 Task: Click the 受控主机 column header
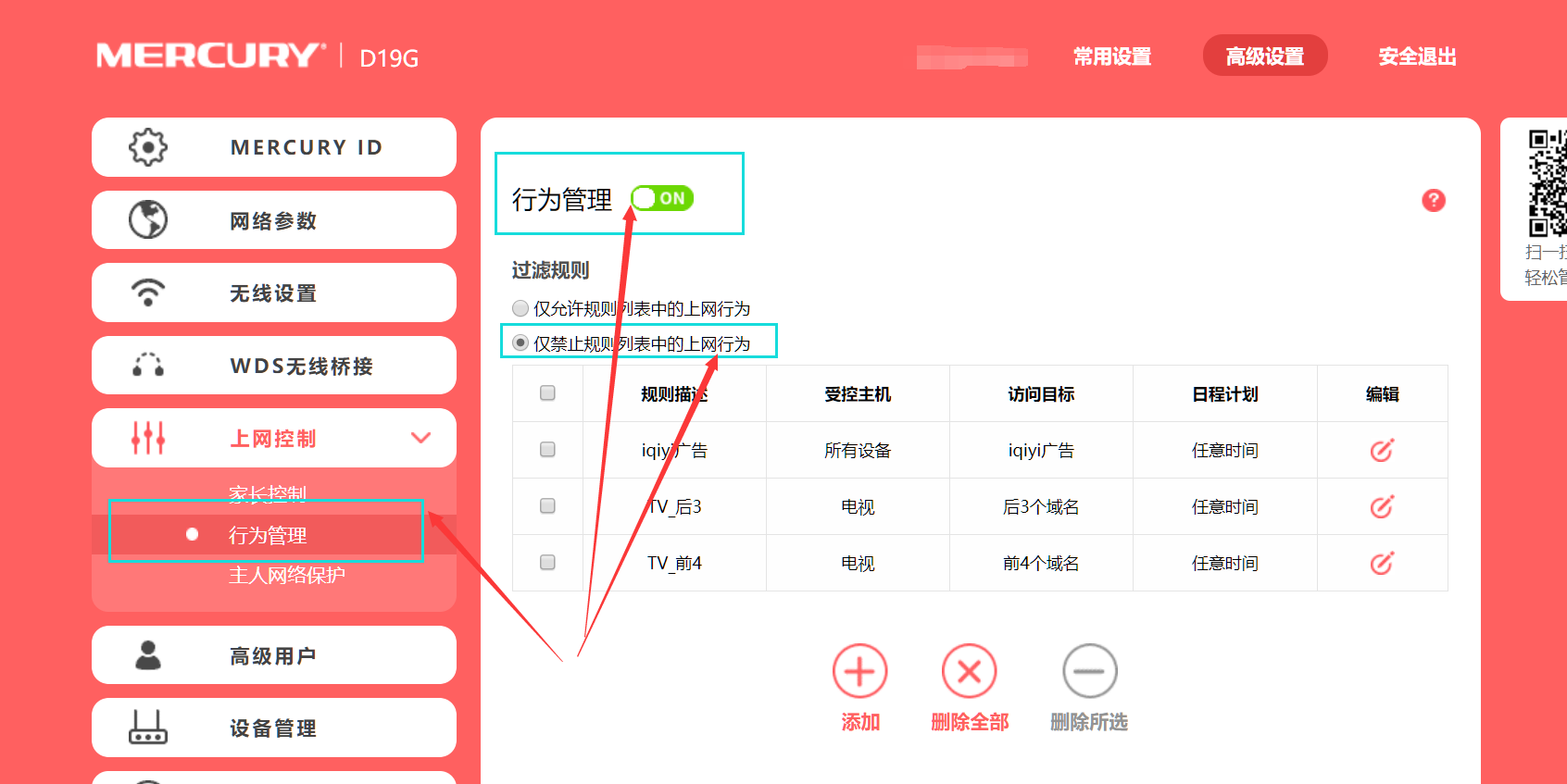click(x=858, y=394)
